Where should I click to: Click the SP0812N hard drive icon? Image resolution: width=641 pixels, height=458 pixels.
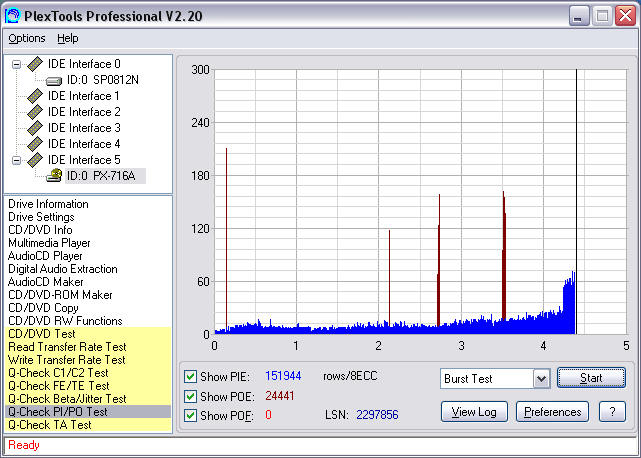54,81
